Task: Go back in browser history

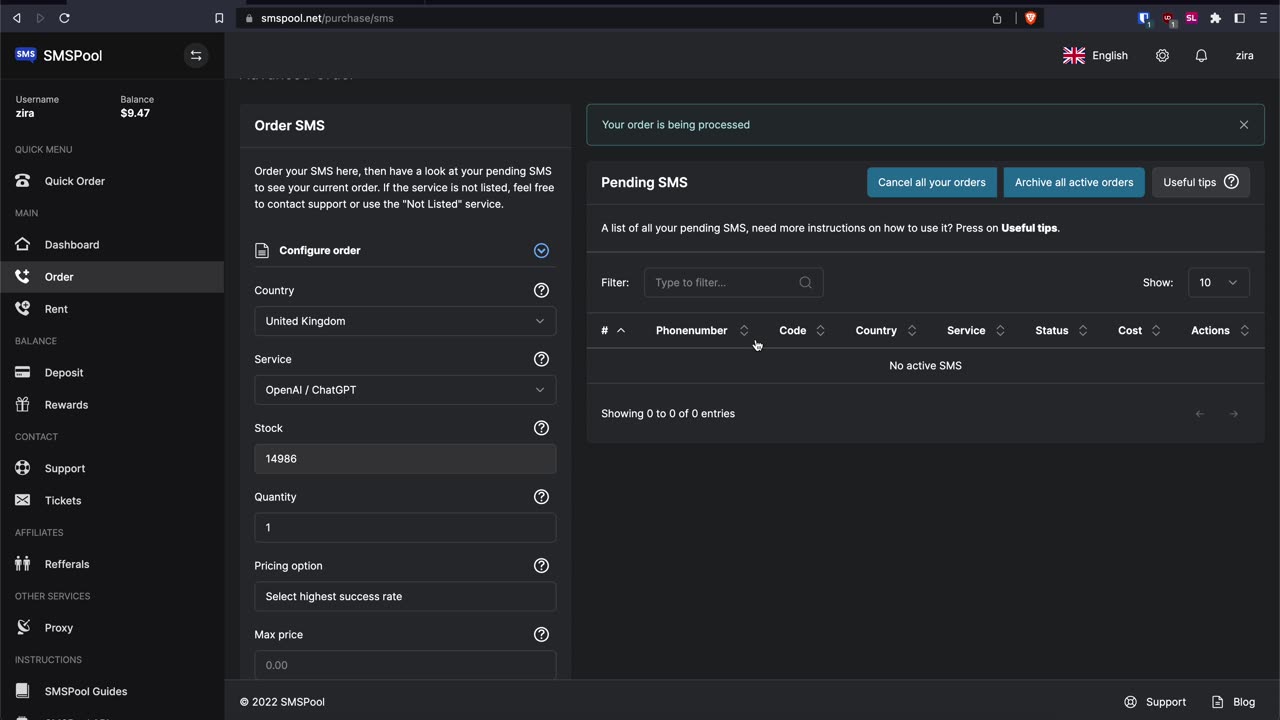Action: click(17, 18)
